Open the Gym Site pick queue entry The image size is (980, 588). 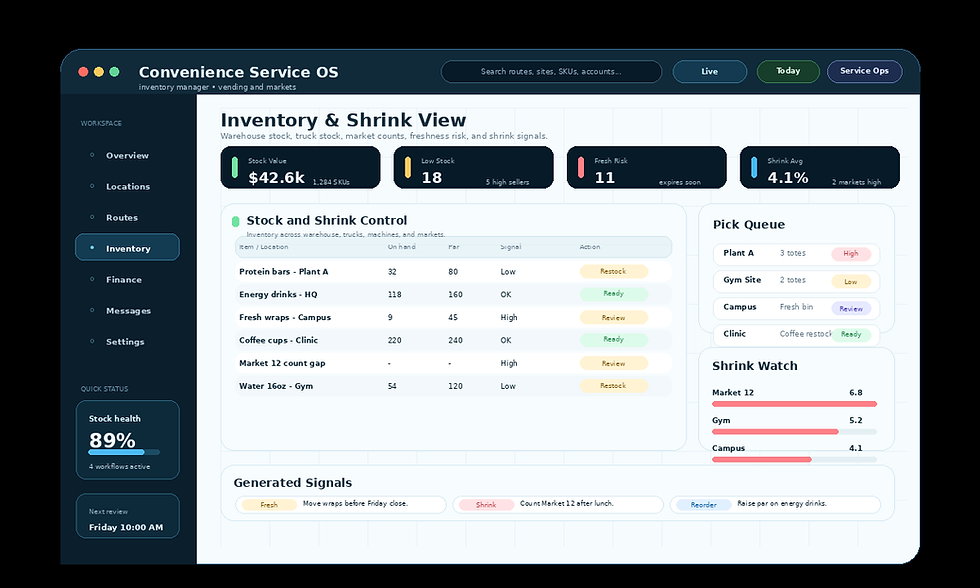[796, 281]
